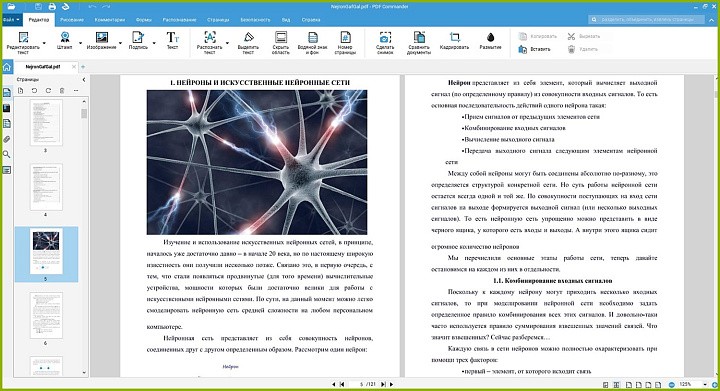Take a snapshot with Сделать снимок
The image size is (720, 391).
(x=385, y=43)
